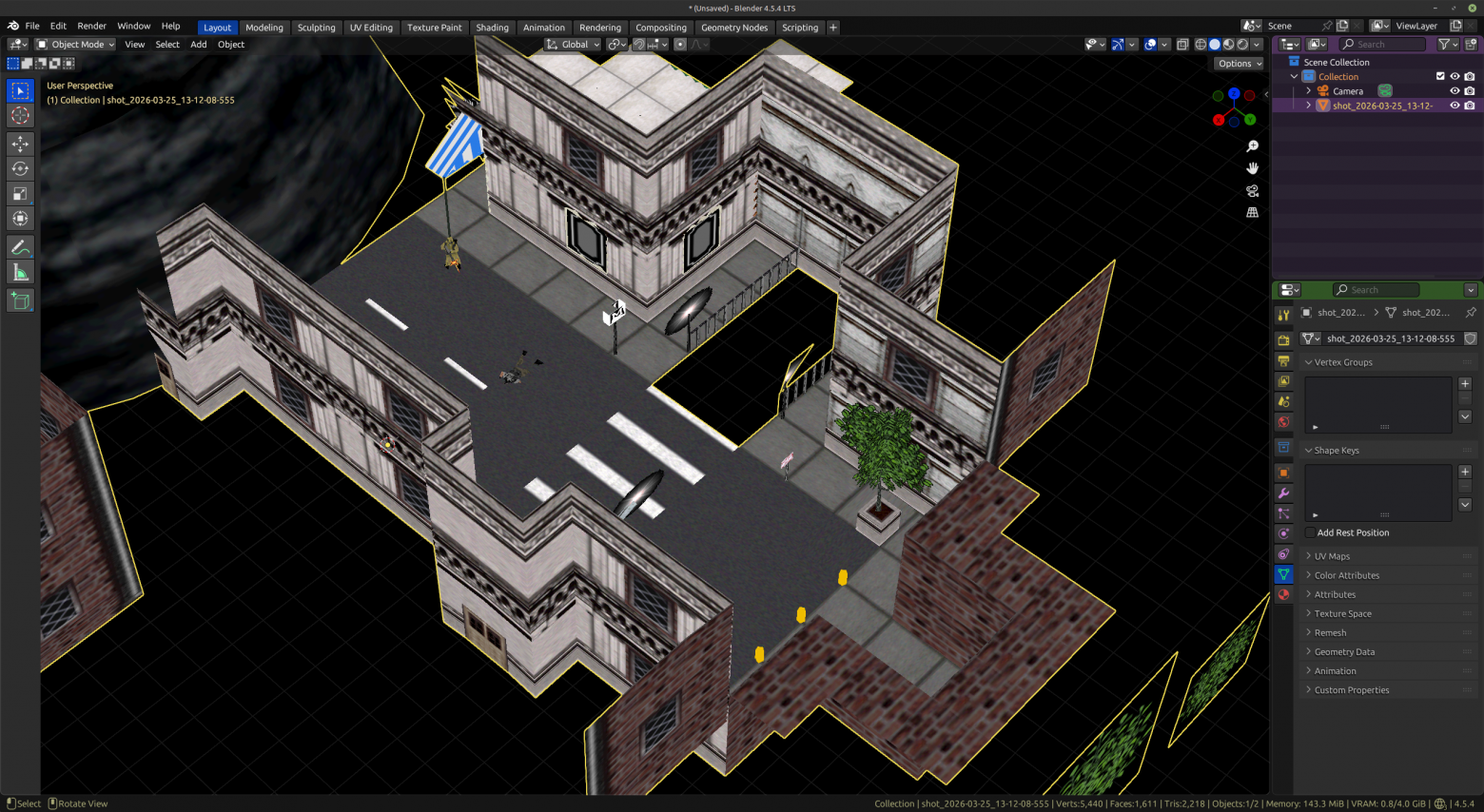This screenshot has width=1484, height=812.
Task: Add a new shape key
Action: (1465, 472)
